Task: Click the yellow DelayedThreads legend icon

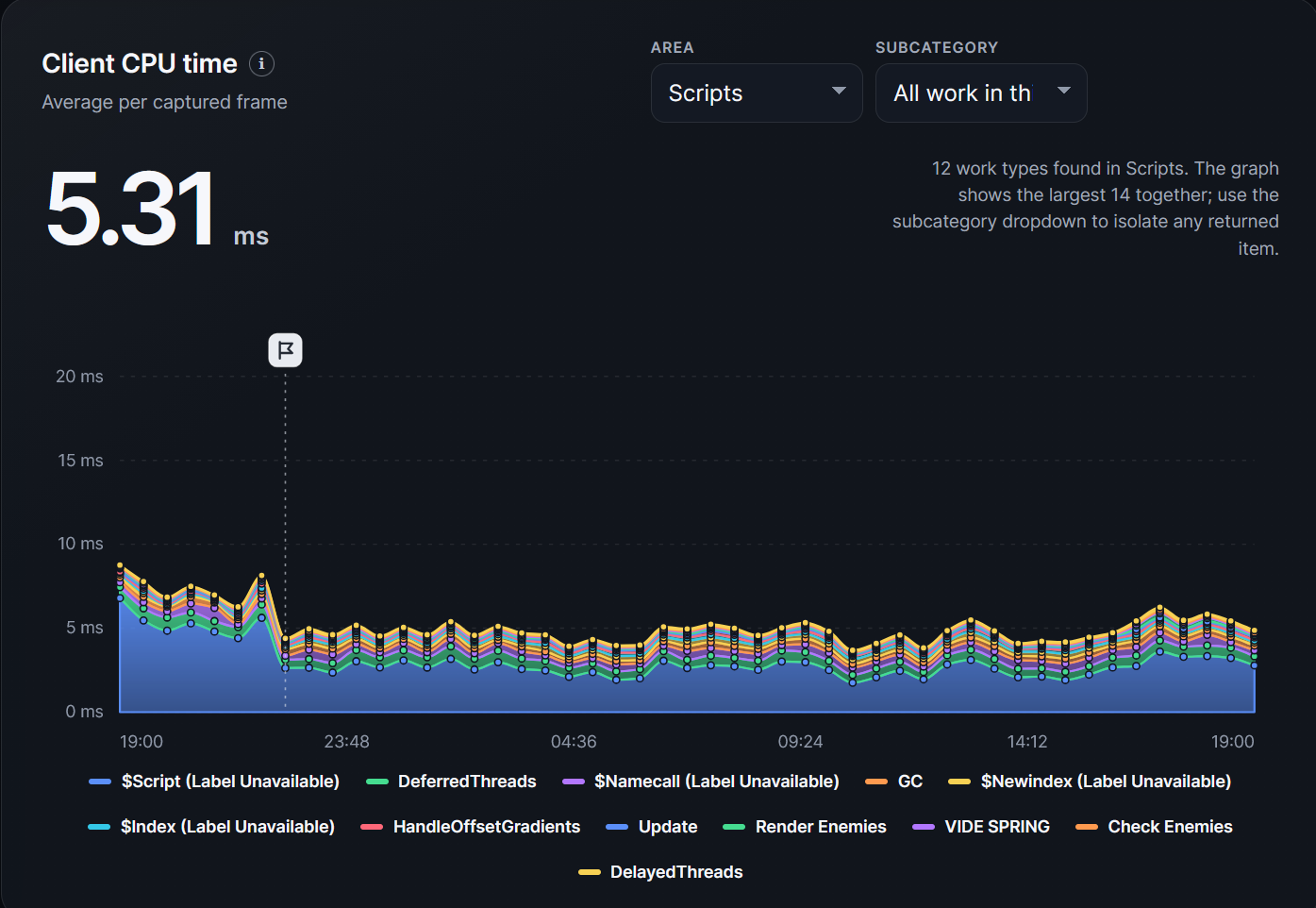Action: tap(590, 872)
